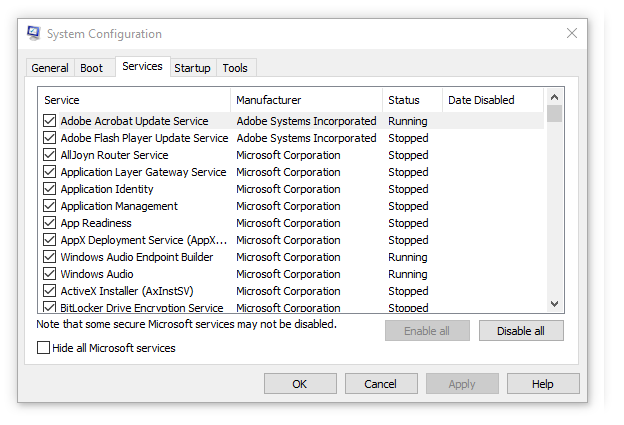Open Help for System Configuration
Screen dimensions: 624x425
coord(543,384)
